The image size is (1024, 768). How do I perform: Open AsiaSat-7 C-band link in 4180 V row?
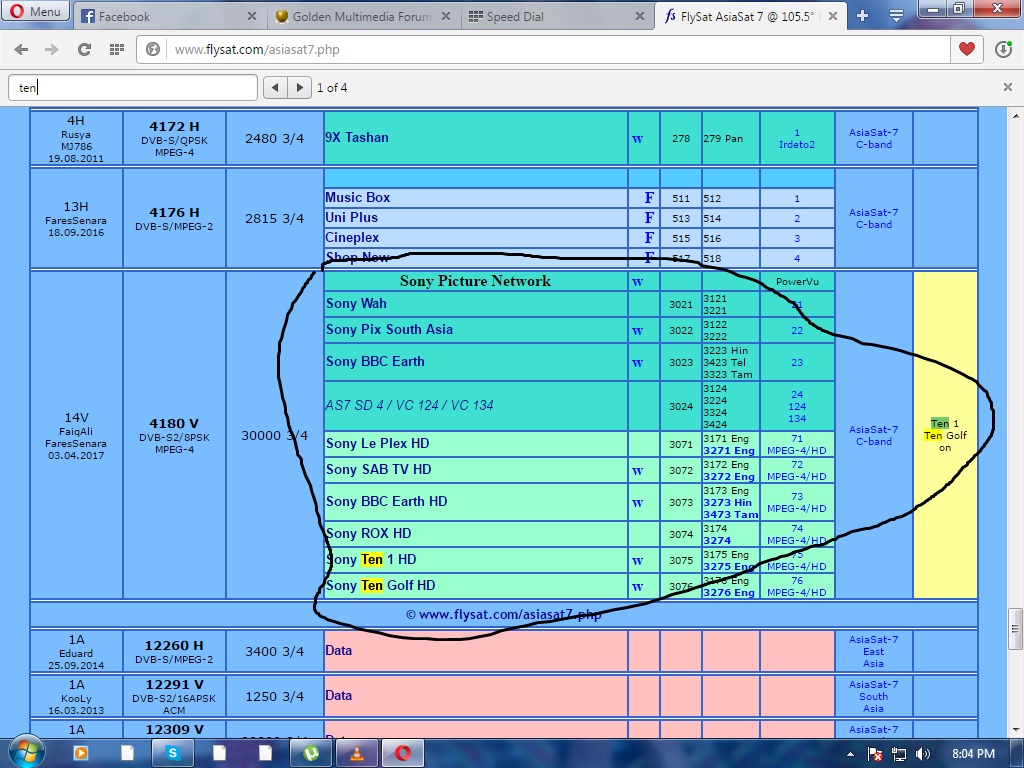tap(874, 436)
